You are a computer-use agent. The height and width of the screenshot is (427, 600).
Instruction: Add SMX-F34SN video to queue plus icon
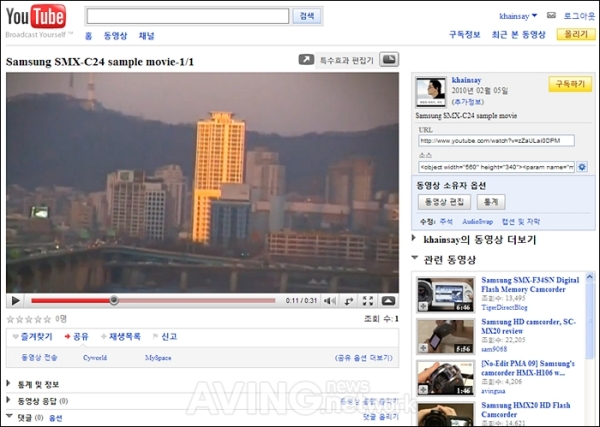[x=423, y=306]
